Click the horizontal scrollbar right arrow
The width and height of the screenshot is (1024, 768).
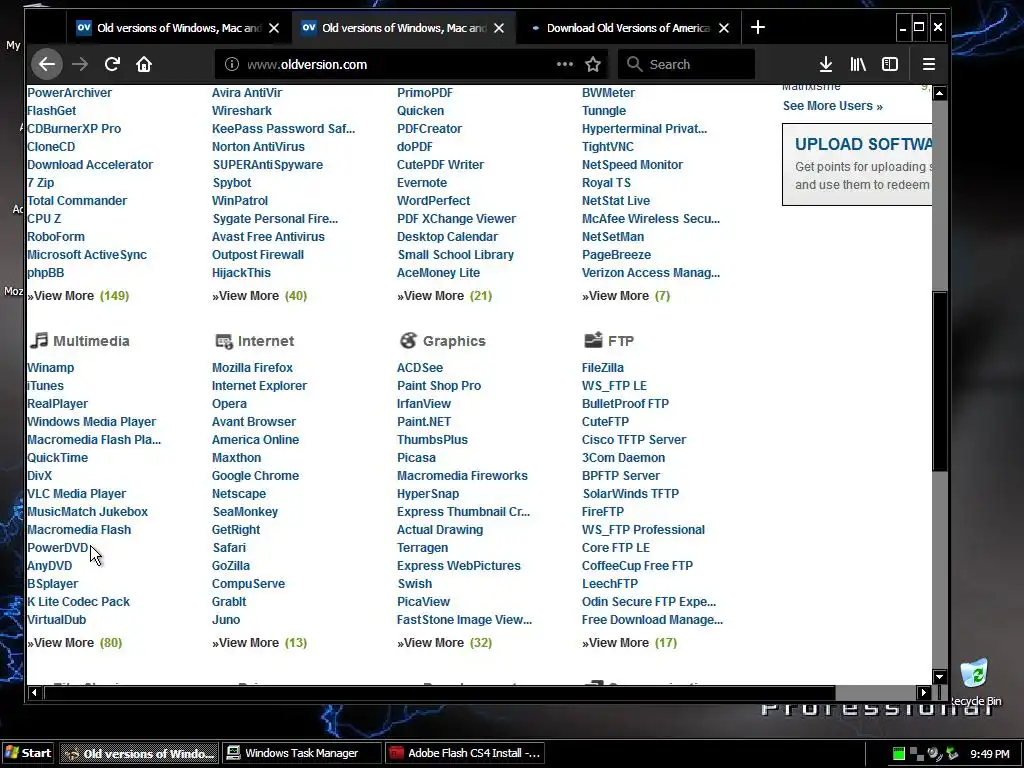tap(923, 692)
